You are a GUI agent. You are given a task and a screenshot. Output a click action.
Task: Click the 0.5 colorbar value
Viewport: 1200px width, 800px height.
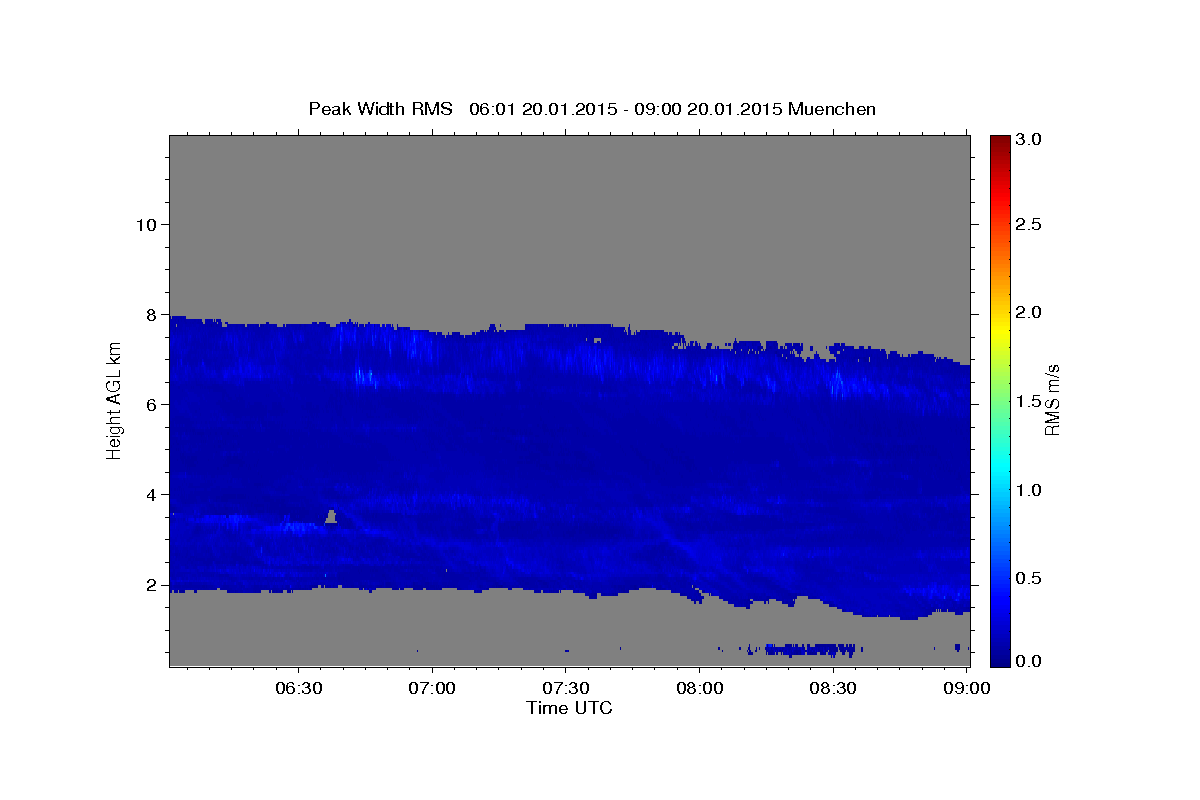(x=1028, y=578)
